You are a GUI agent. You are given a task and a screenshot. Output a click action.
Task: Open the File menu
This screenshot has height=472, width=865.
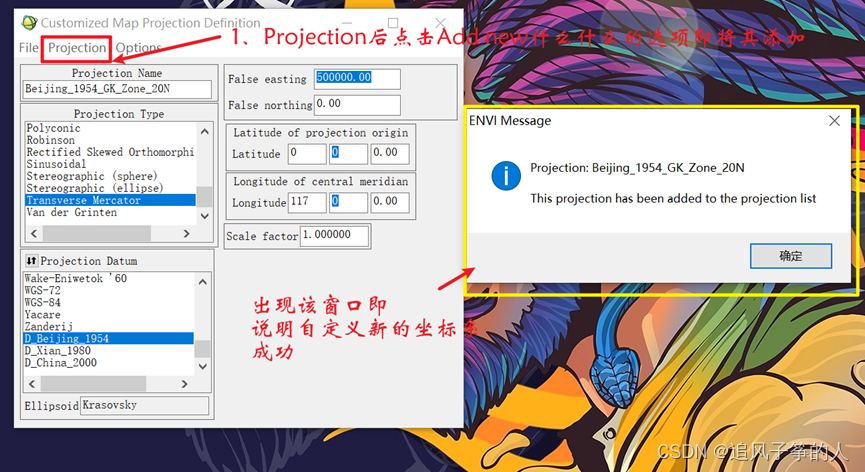point(28,48)
